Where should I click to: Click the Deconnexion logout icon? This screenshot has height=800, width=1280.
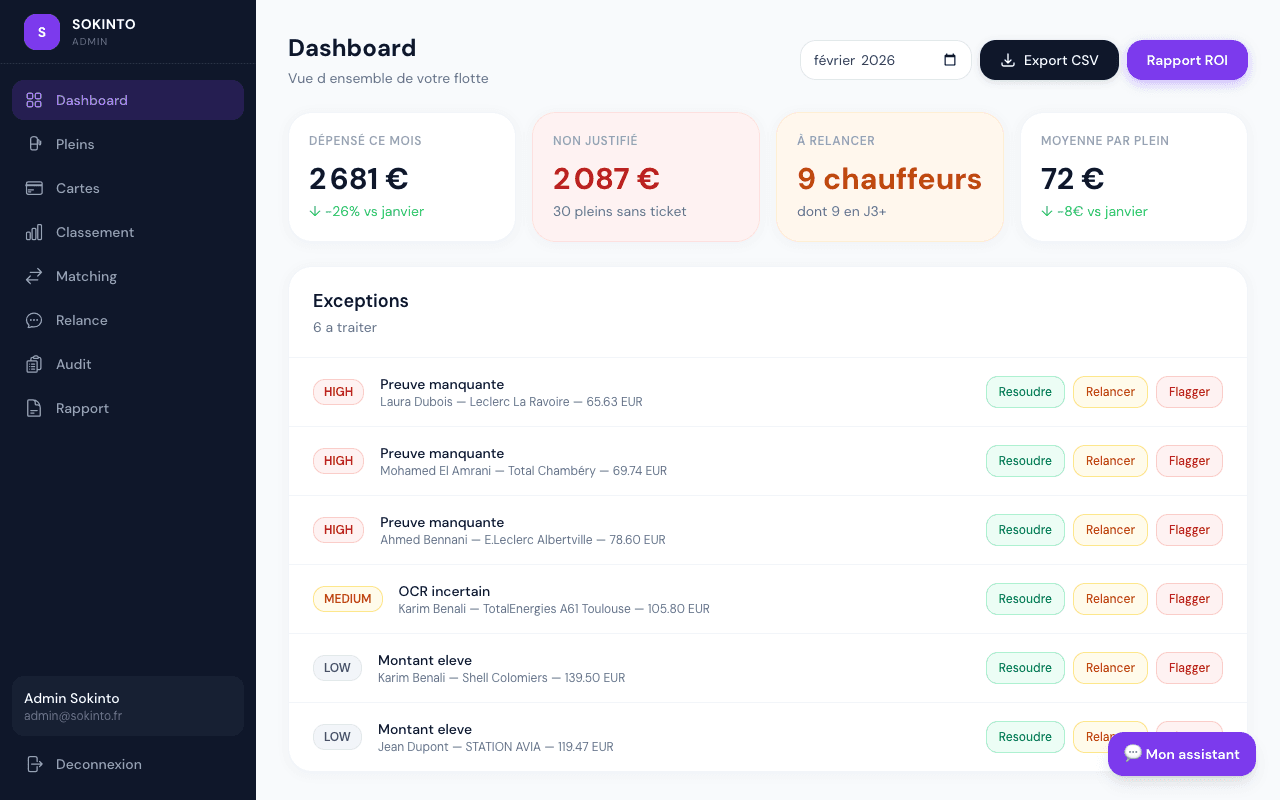[x=34, y=764]
